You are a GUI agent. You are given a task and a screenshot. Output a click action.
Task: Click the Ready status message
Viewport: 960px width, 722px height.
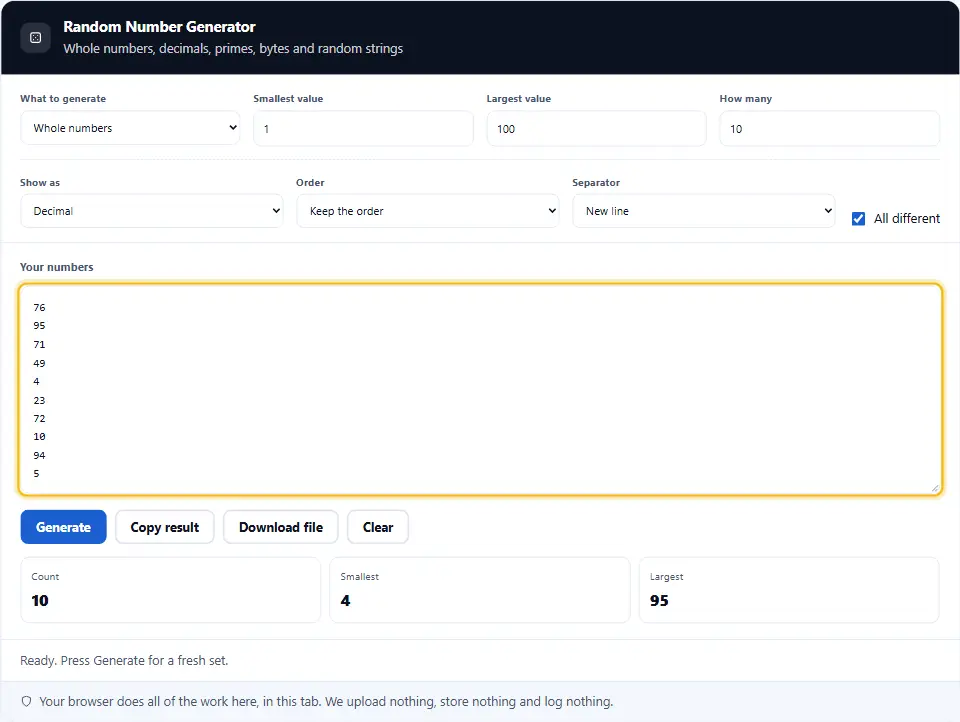[124, 661]
